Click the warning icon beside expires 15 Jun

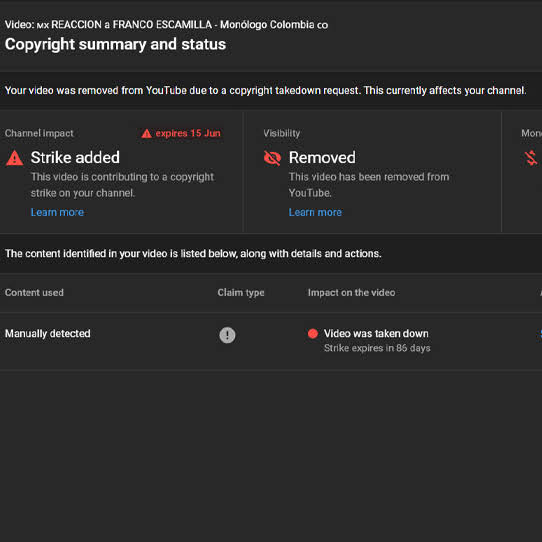coord(147,133)
